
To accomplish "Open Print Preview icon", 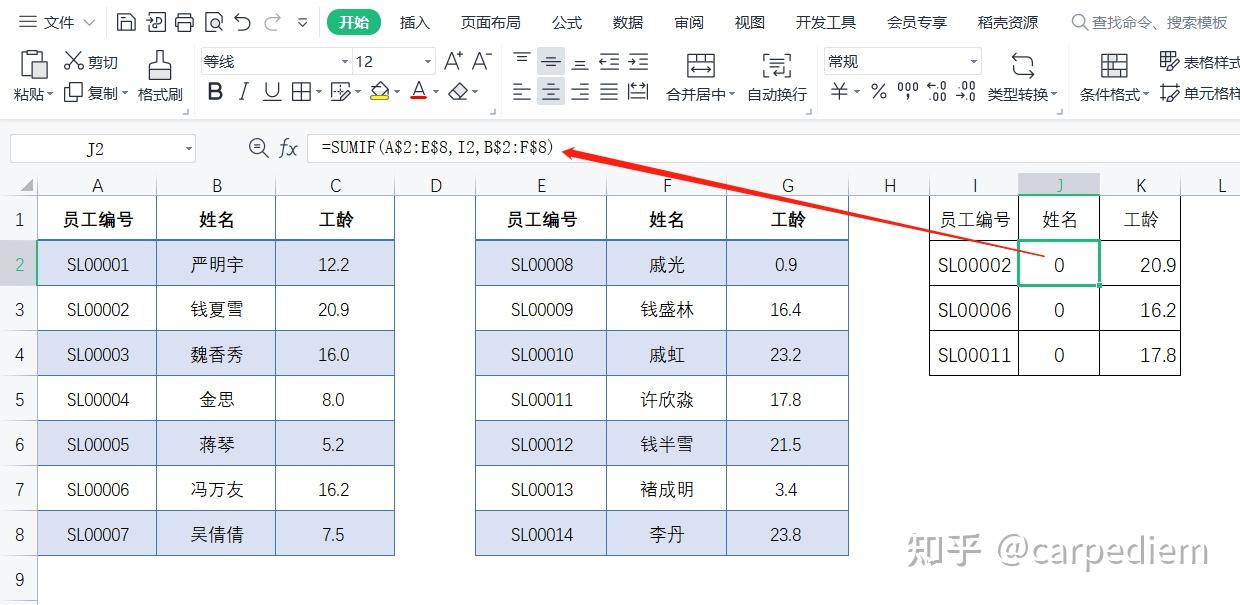I will [213, 22].
